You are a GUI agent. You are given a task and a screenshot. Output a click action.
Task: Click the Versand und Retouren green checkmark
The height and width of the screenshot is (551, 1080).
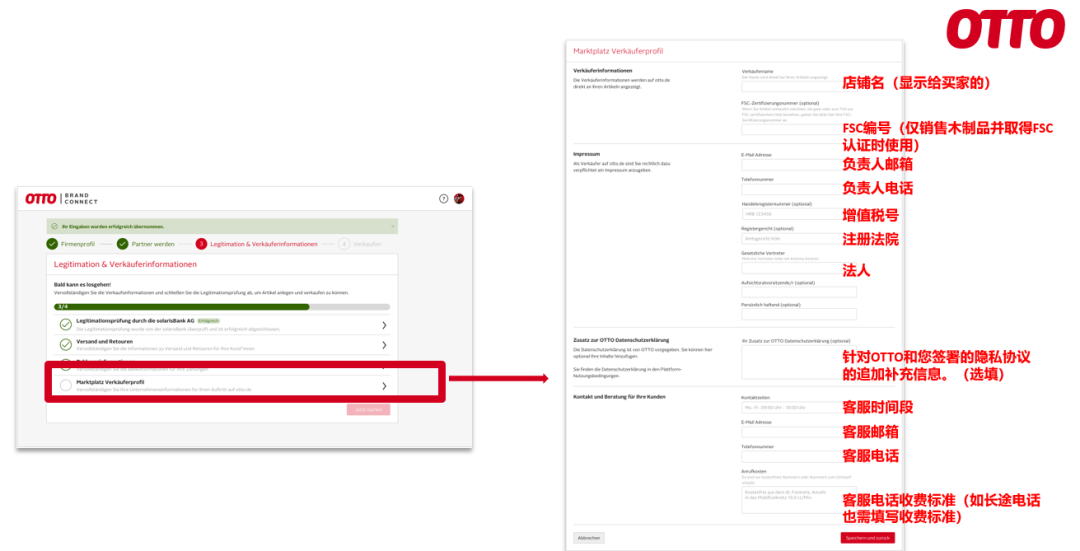coord(66,345)
